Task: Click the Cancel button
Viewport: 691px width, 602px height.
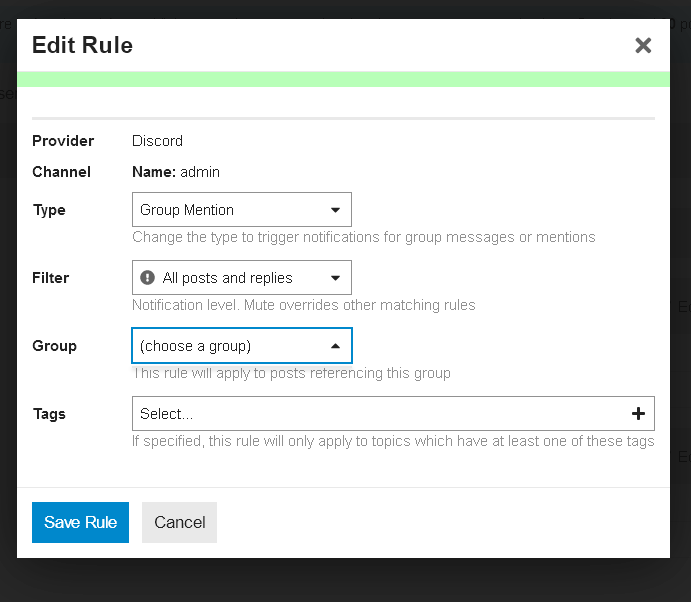Action: click(x=179, y=522)
